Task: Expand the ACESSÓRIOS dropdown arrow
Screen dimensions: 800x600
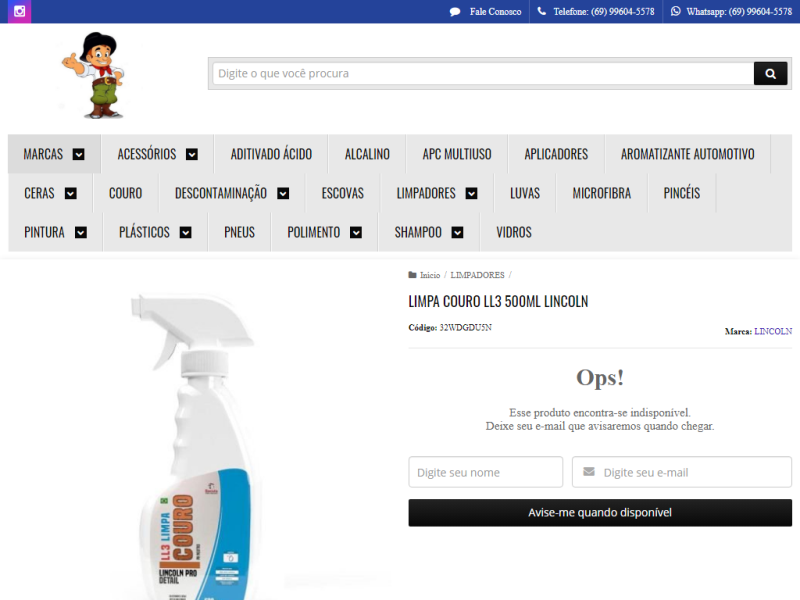Action: [192, 154]
